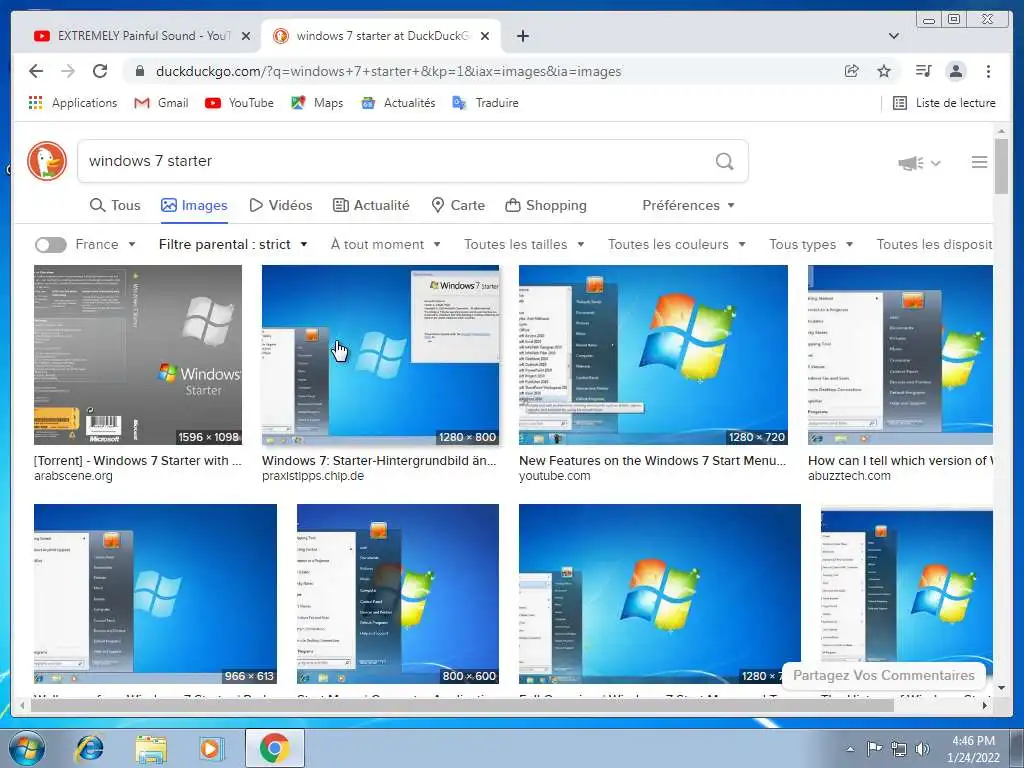Open the À tout moment time filter
Image resolution: width=1024 pixels, height=768 pixels.
[385, 244]
